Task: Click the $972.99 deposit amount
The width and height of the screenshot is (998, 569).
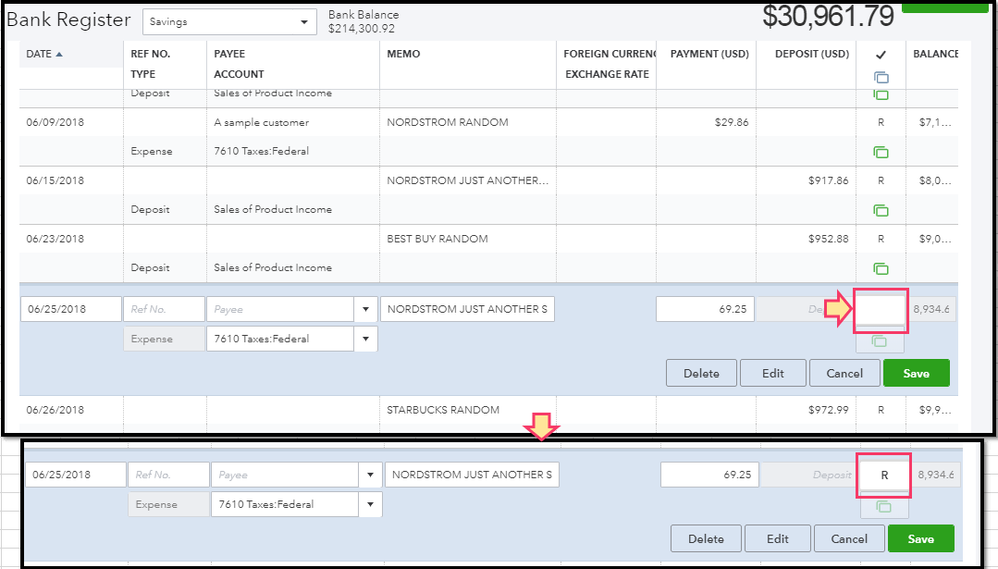Action: pyautogui.click(x=828, y=411)
